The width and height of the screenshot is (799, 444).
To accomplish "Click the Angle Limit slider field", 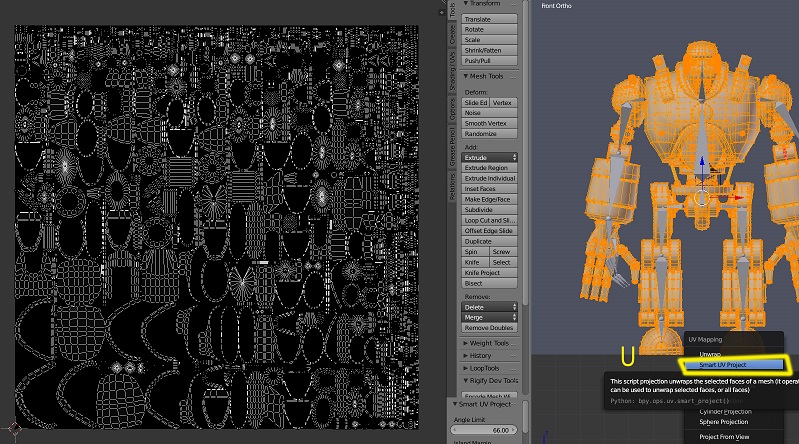I will point(483,430).
